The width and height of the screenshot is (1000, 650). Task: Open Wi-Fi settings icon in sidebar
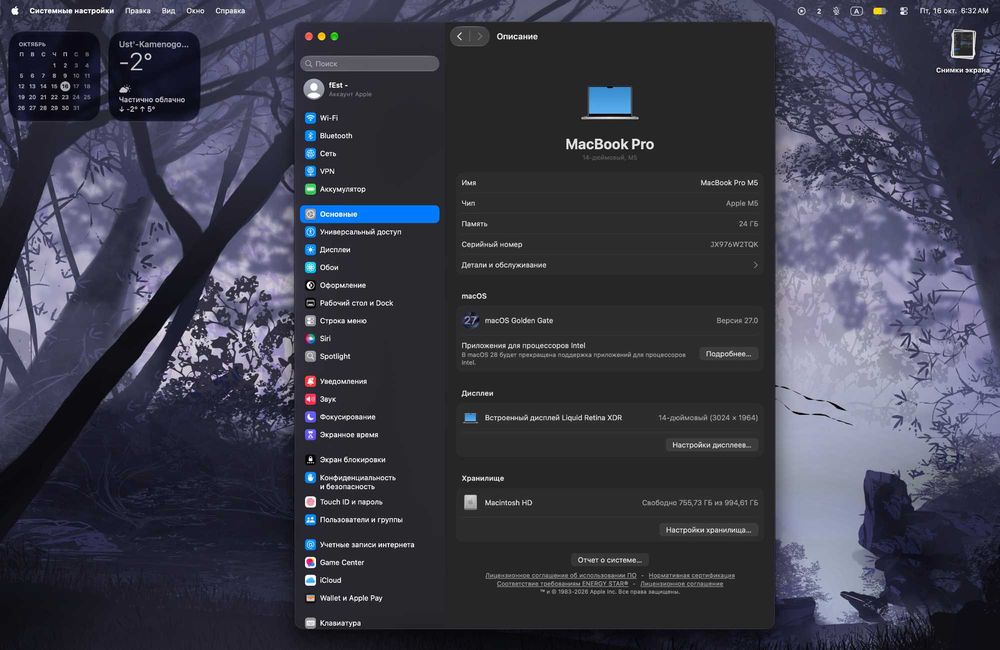point(310,118)
